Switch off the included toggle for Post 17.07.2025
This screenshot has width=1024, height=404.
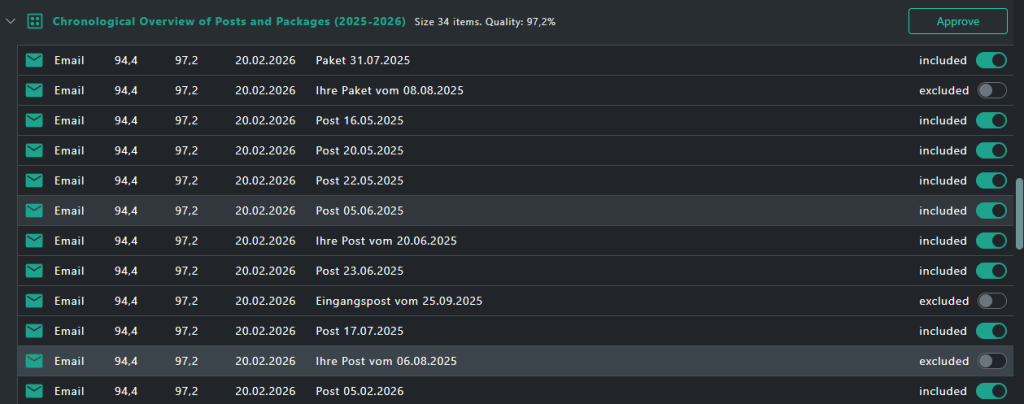click(x=991, y=331)
